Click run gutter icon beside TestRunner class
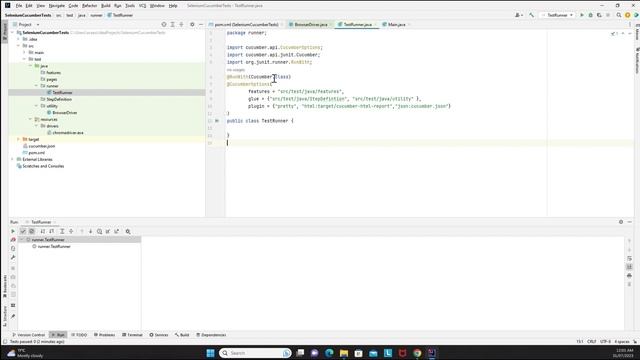The height and width of the screenshot is (360, 640). 217,121
